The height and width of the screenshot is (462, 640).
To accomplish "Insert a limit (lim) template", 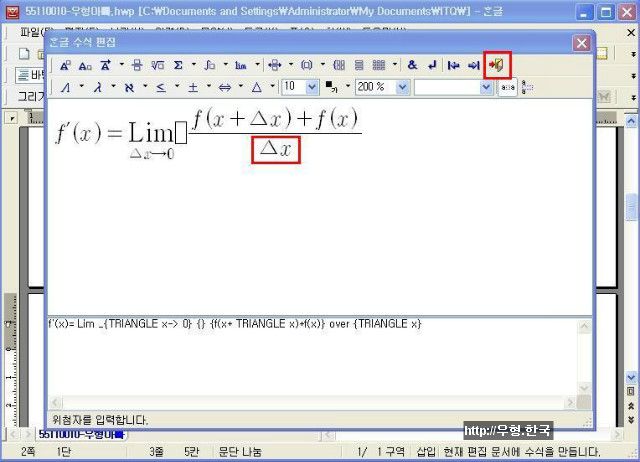I will click(241, 65).
